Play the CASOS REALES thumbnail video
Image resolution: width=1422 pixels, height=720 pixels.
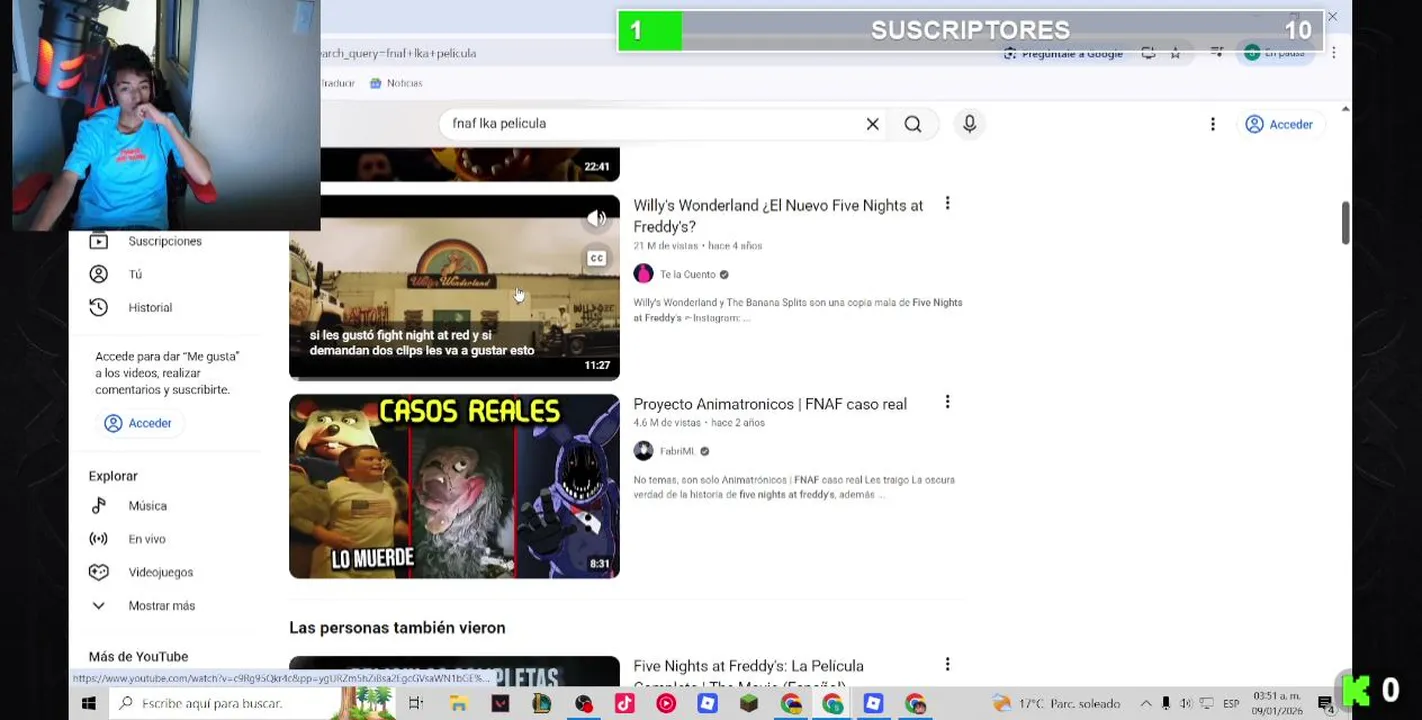(x=454, y=486)
